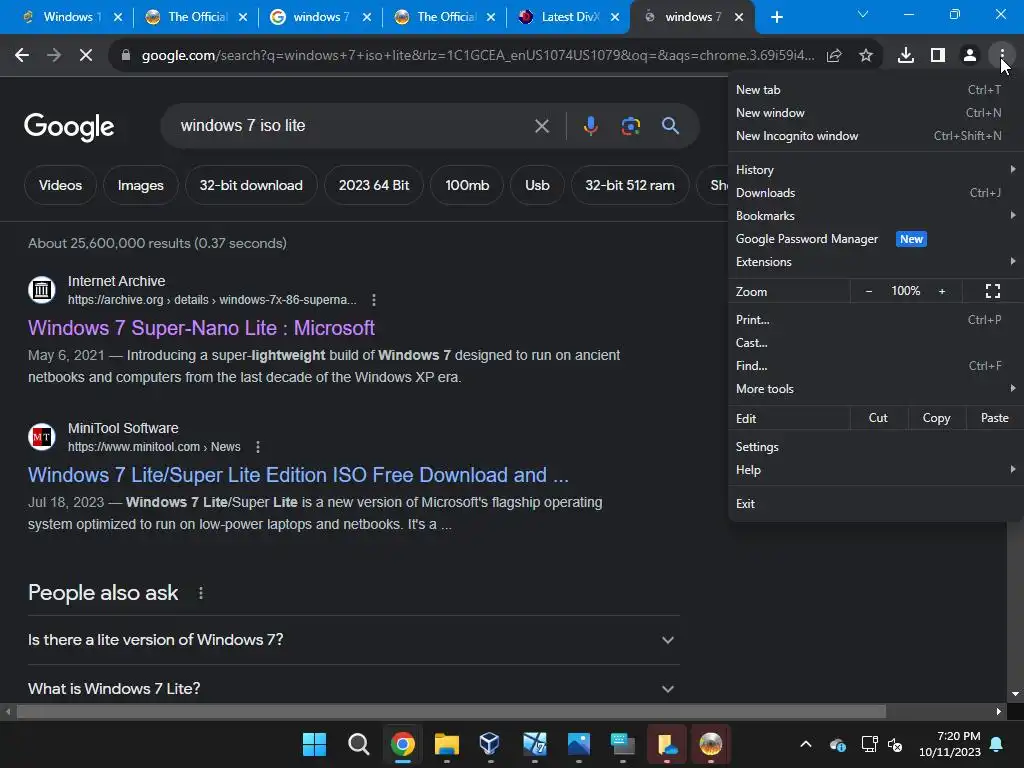Open Google Lens image search icon
Screen dimensions: 1024x768
point(631,125)
